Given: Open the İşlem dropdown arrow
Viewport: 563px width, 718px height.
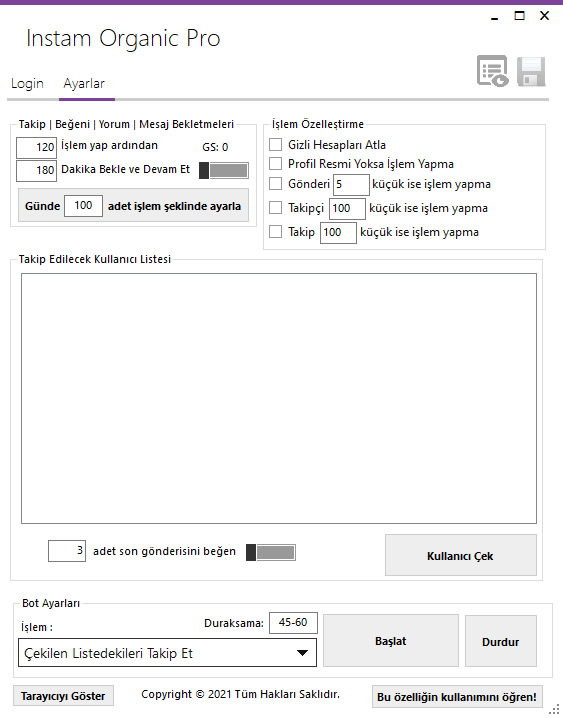Looking at the screenshot, I should tap(302, 653).
